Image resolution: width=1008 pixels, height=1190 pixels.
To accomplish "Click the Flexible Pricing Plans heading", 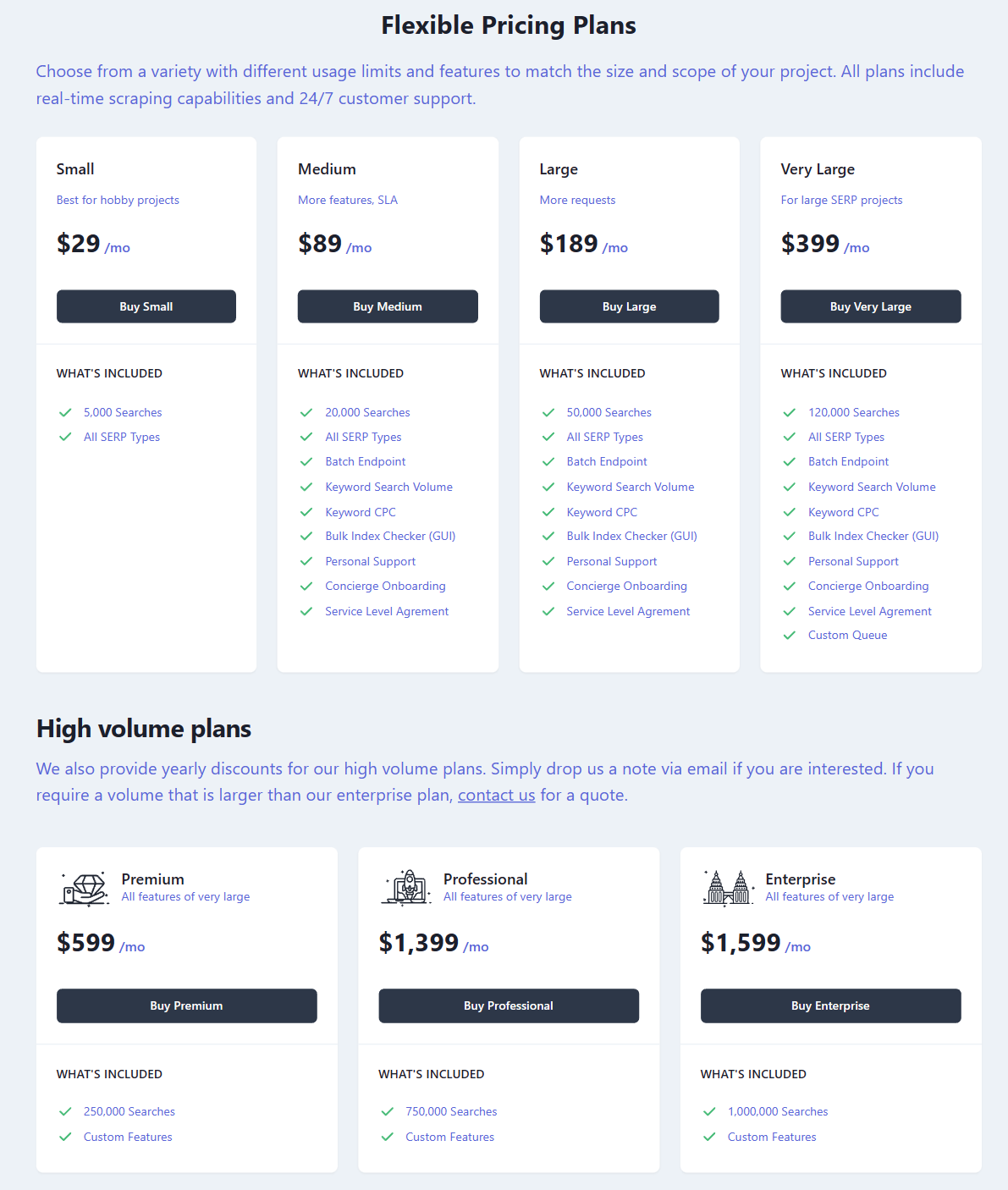I will point(509,25).
